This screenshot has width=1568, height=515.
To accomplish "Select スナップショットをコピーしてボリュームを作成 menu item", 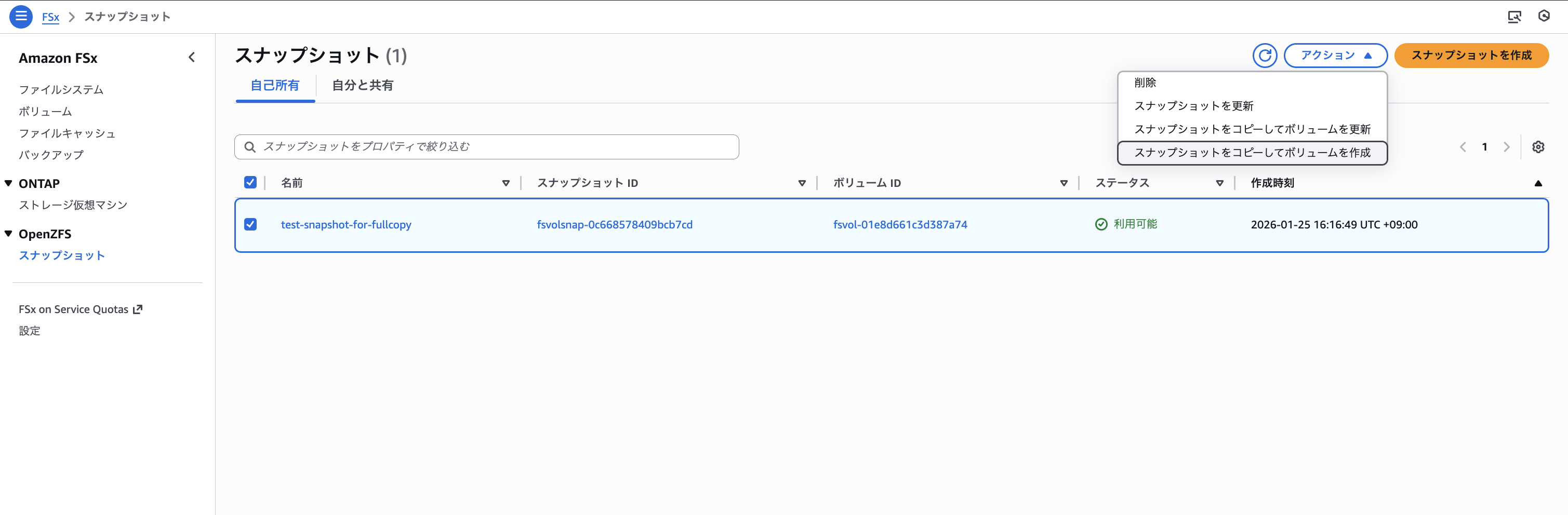I will point(1252,153).
